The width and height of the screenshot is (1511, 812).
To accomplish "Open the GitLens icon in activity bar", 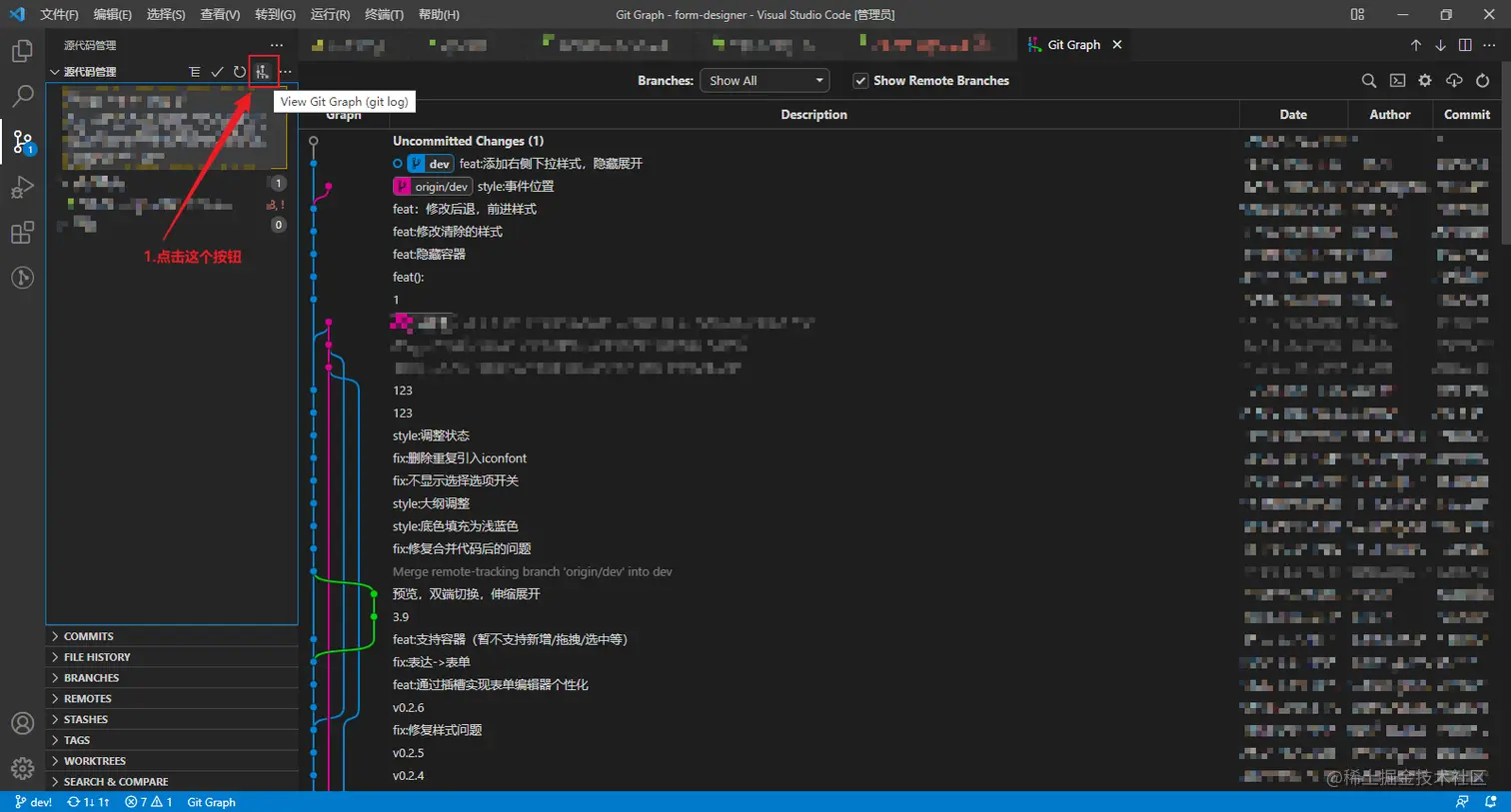I will click(22, 278).
